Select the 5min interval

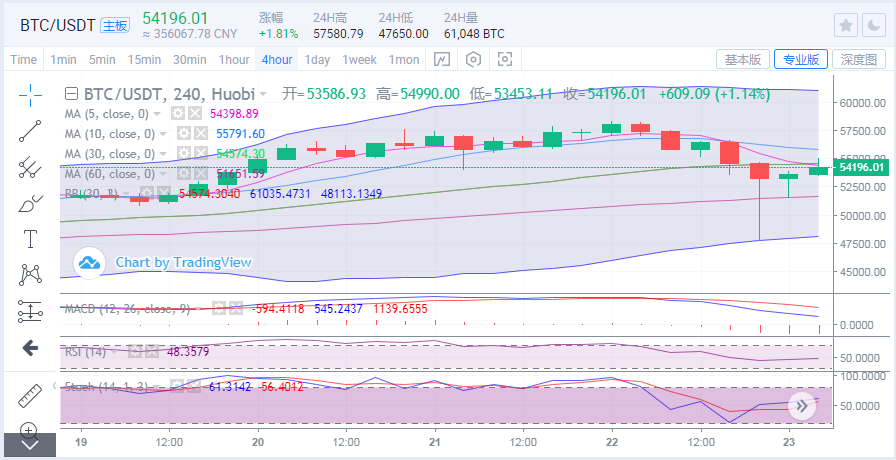102,59
